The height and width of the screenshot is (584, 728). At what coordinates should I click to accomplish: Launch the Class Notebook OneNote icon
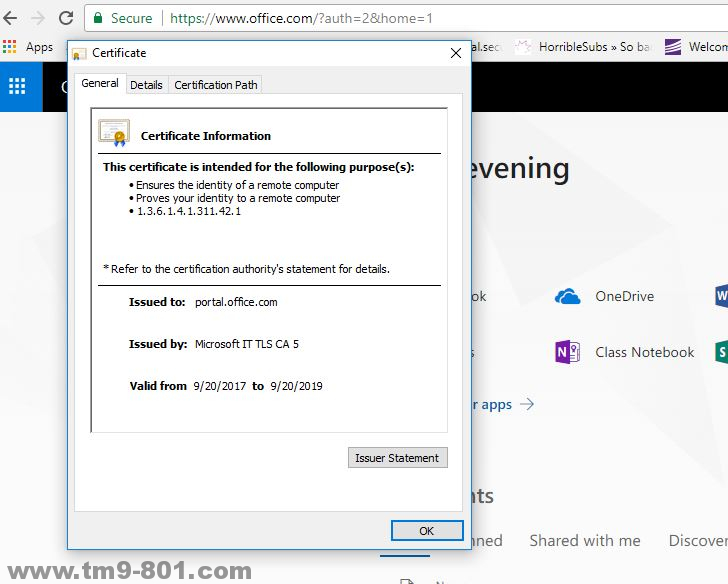(568, 352)
